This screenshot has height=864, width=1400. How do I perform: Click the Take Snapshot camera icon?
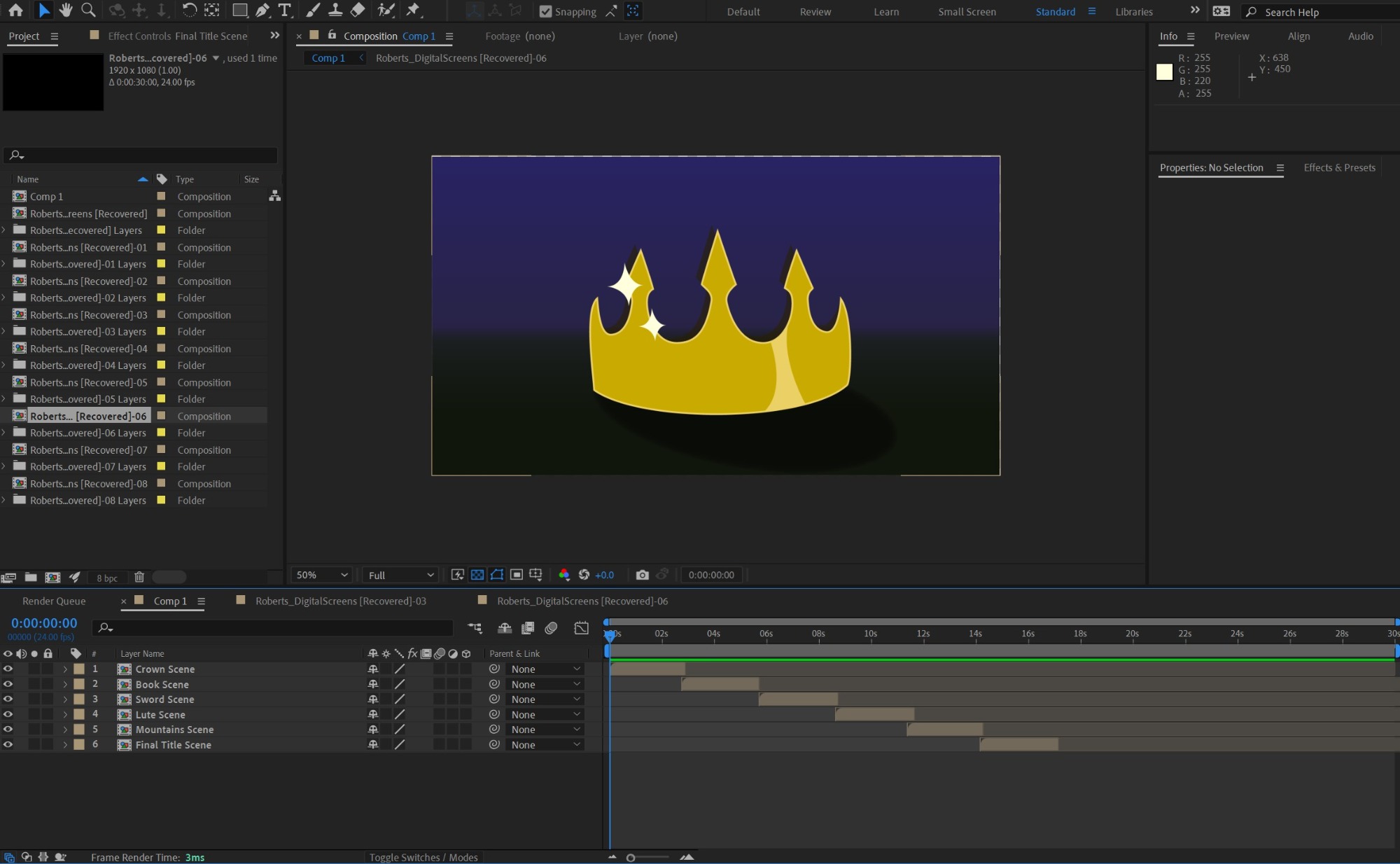click(642, 575)
